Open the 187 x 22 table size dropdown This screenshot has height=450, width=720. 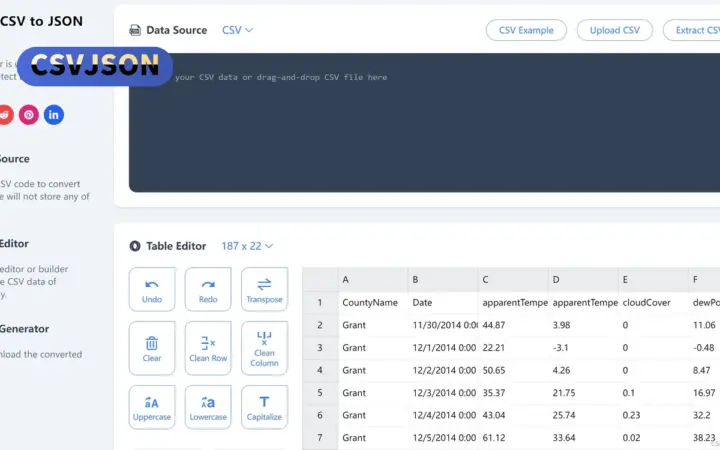tap(247, 246)
